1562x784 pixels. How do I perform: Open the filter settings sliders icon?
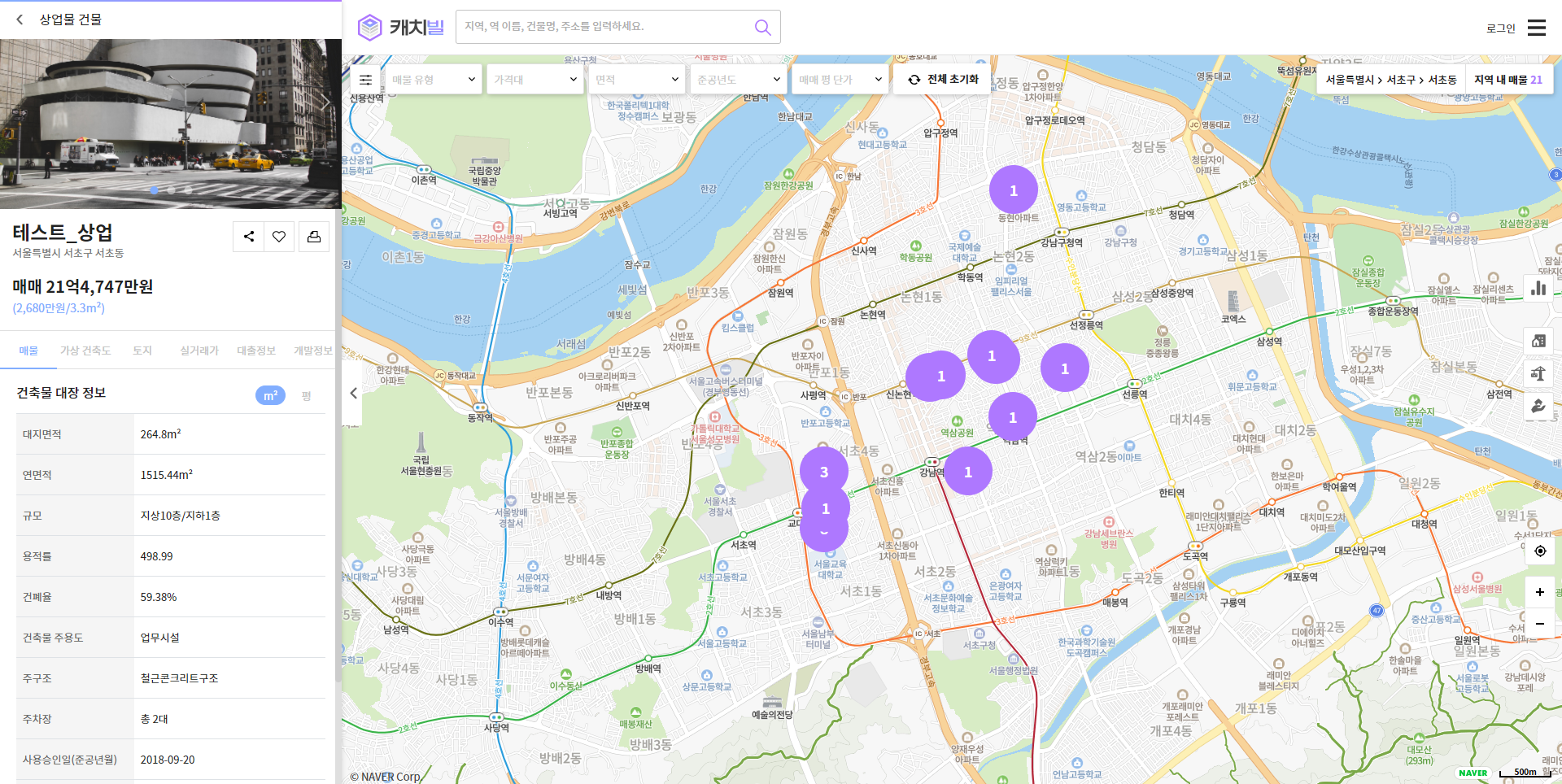point(366,80)
